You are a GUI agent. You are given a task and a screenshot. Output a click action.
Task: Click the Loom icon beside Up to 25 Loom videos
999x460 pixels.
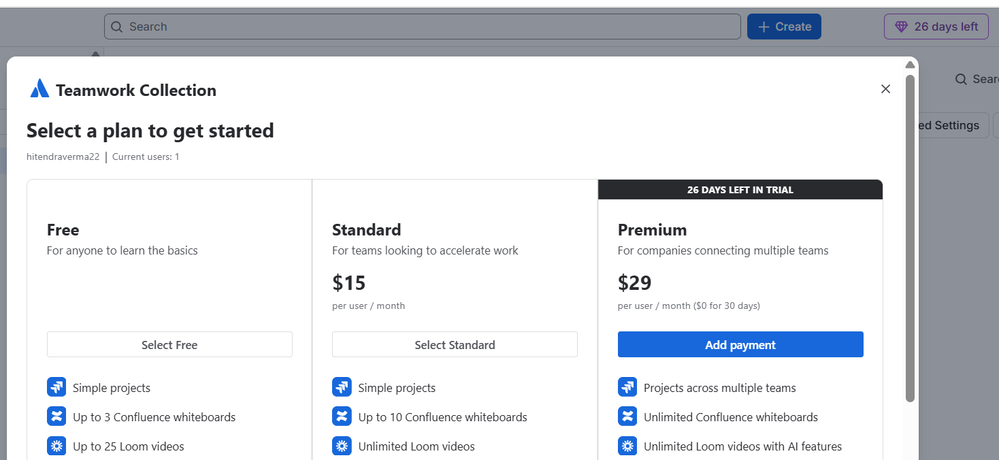[x=56, y=446]
